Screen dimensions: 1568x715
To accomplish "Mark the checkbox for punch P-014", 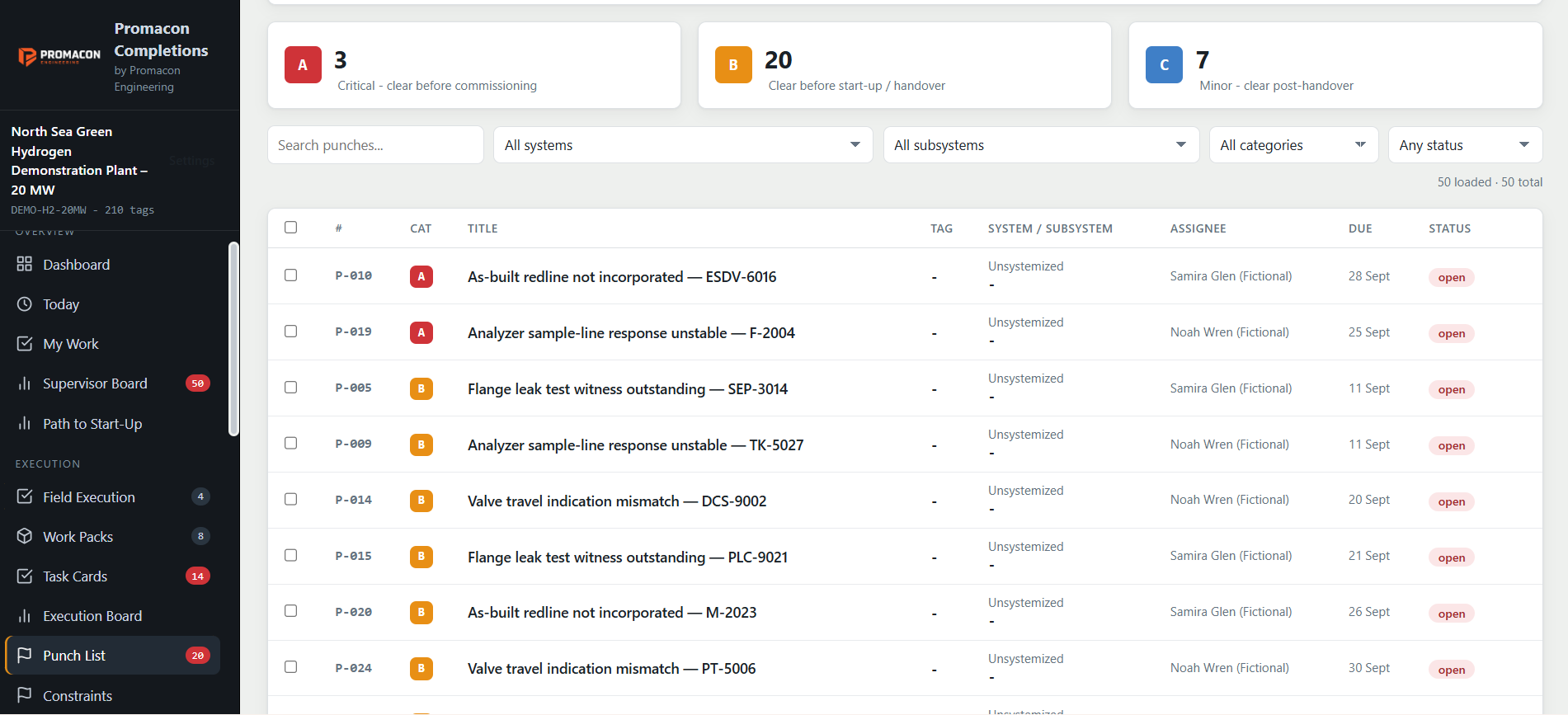I will tap(291, 499).
